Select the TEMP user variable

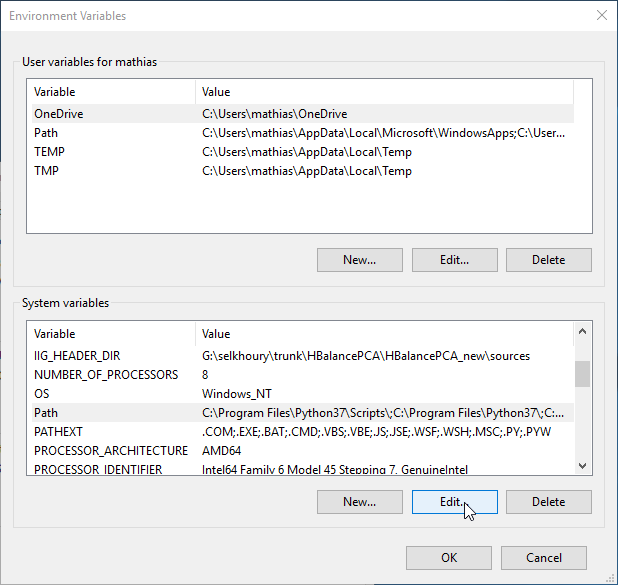pyautogui.click(x=303, y=152)
